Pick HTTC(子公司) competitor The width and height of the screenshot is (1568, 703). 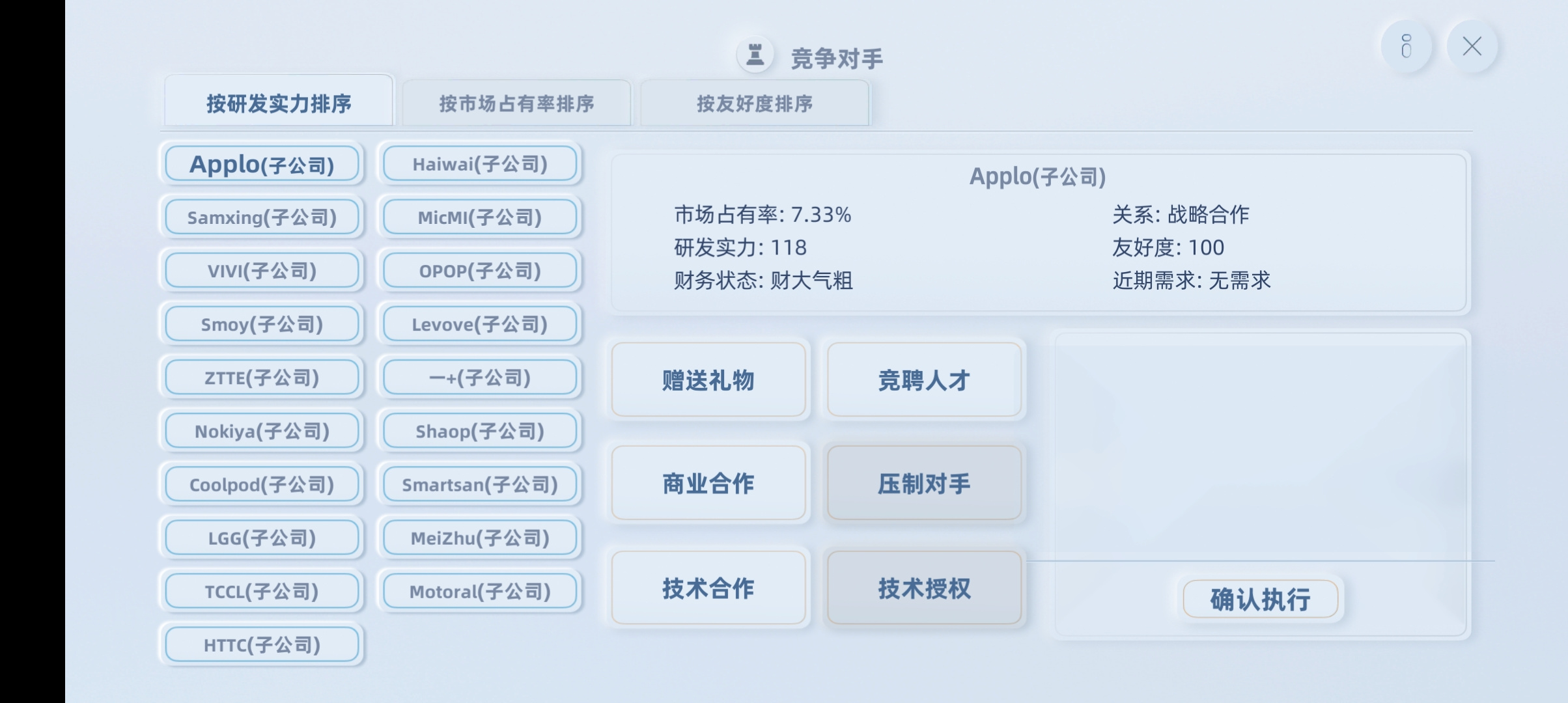coord(262,644)
